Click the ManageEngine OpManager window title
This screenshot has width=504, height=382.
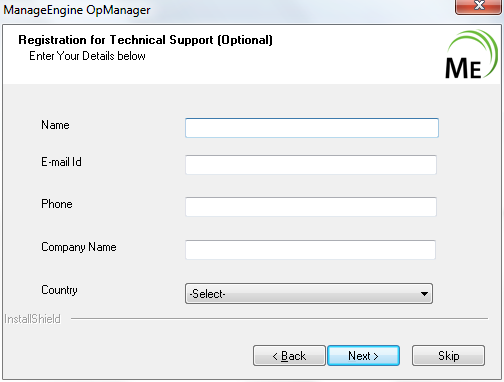77,10
